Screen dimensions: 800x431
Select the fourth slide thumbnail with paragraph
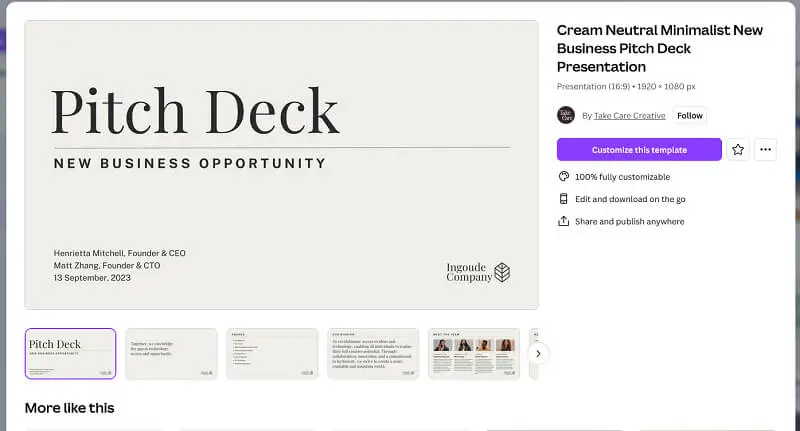[373, 353]
